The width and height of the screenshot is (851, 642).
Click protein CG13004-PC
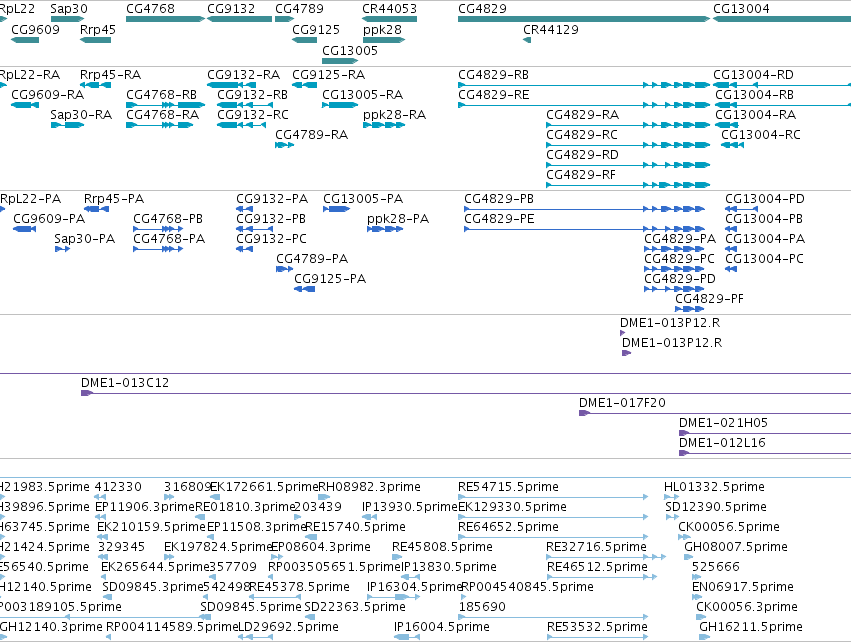click(x=731, y=269)
